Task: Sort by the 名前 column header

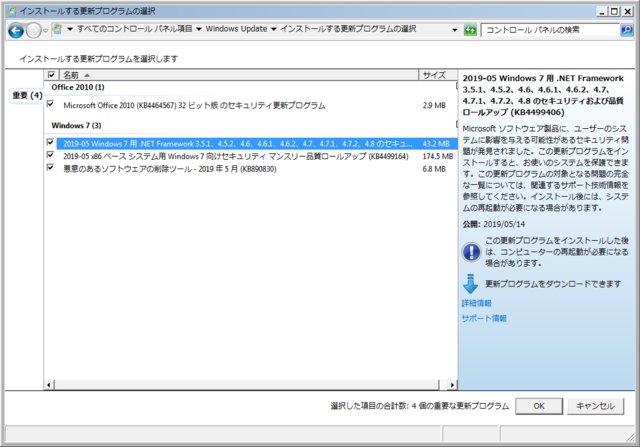Action: pyautogui.click(x=239, y=75)
